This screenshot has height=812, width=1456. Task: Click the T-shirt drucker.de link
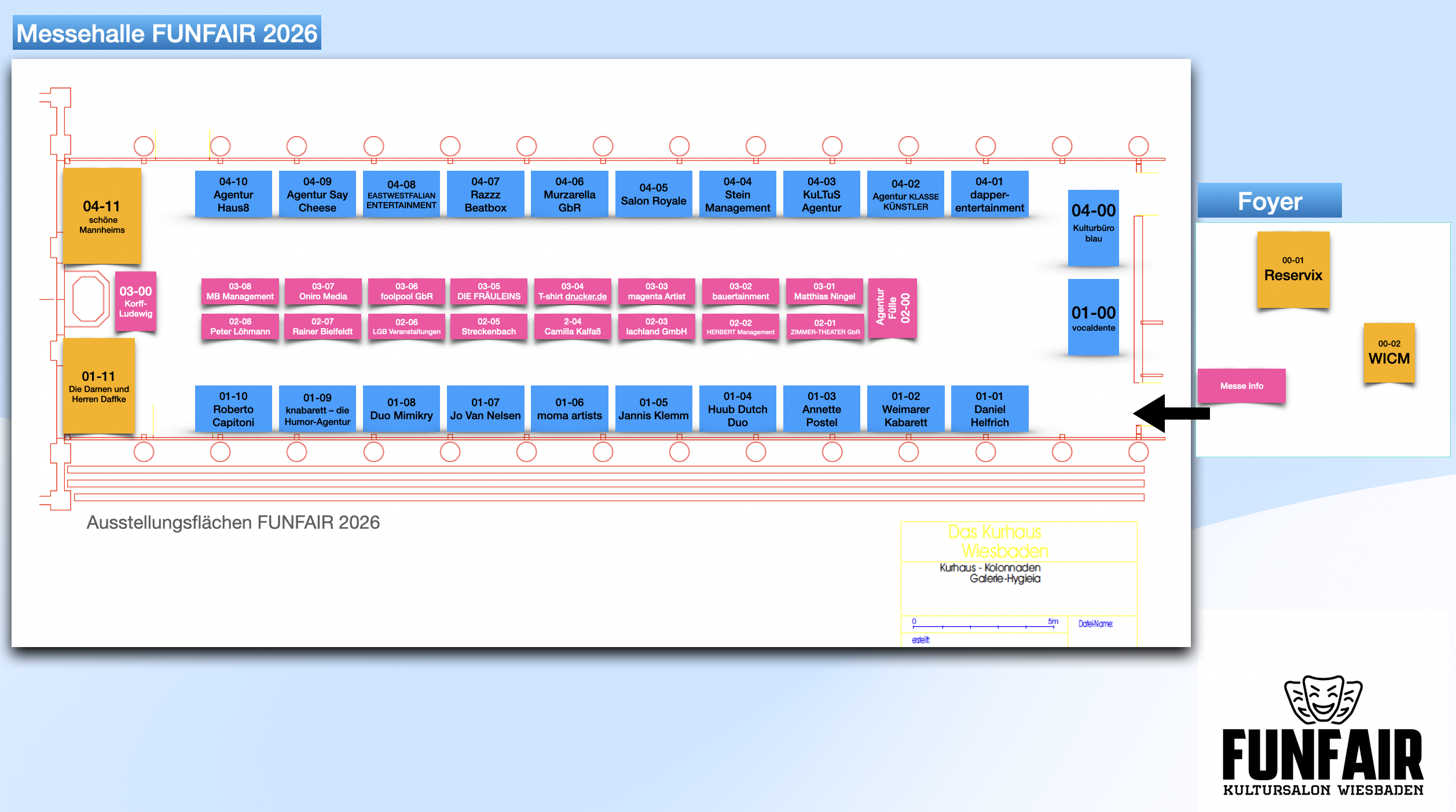[x=585, y=297]
